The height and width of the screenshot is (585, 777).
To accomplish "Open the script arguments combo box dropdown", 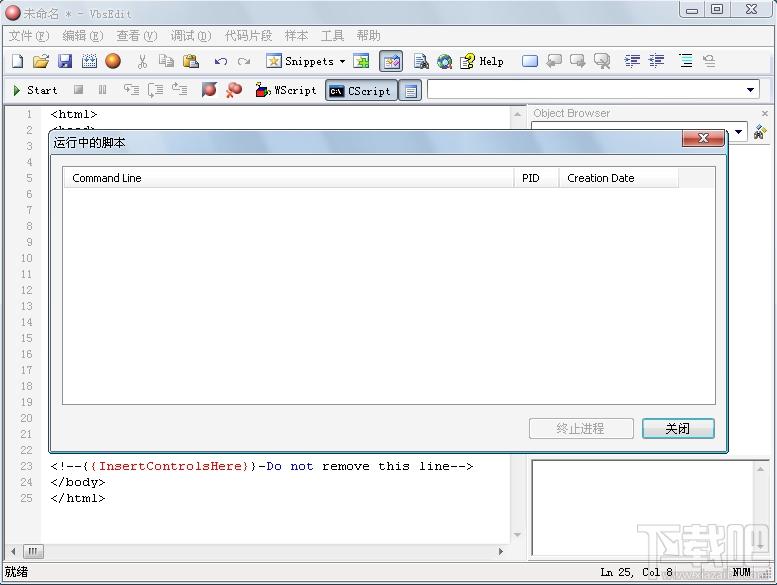I will [750, 90].
